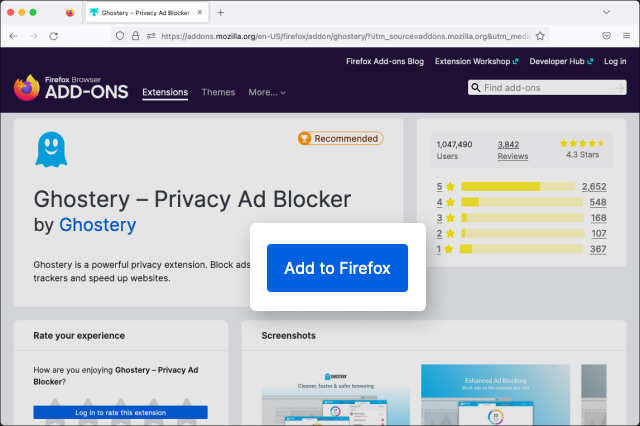Click into the Find add-ons search field

[x=553, y=88]
